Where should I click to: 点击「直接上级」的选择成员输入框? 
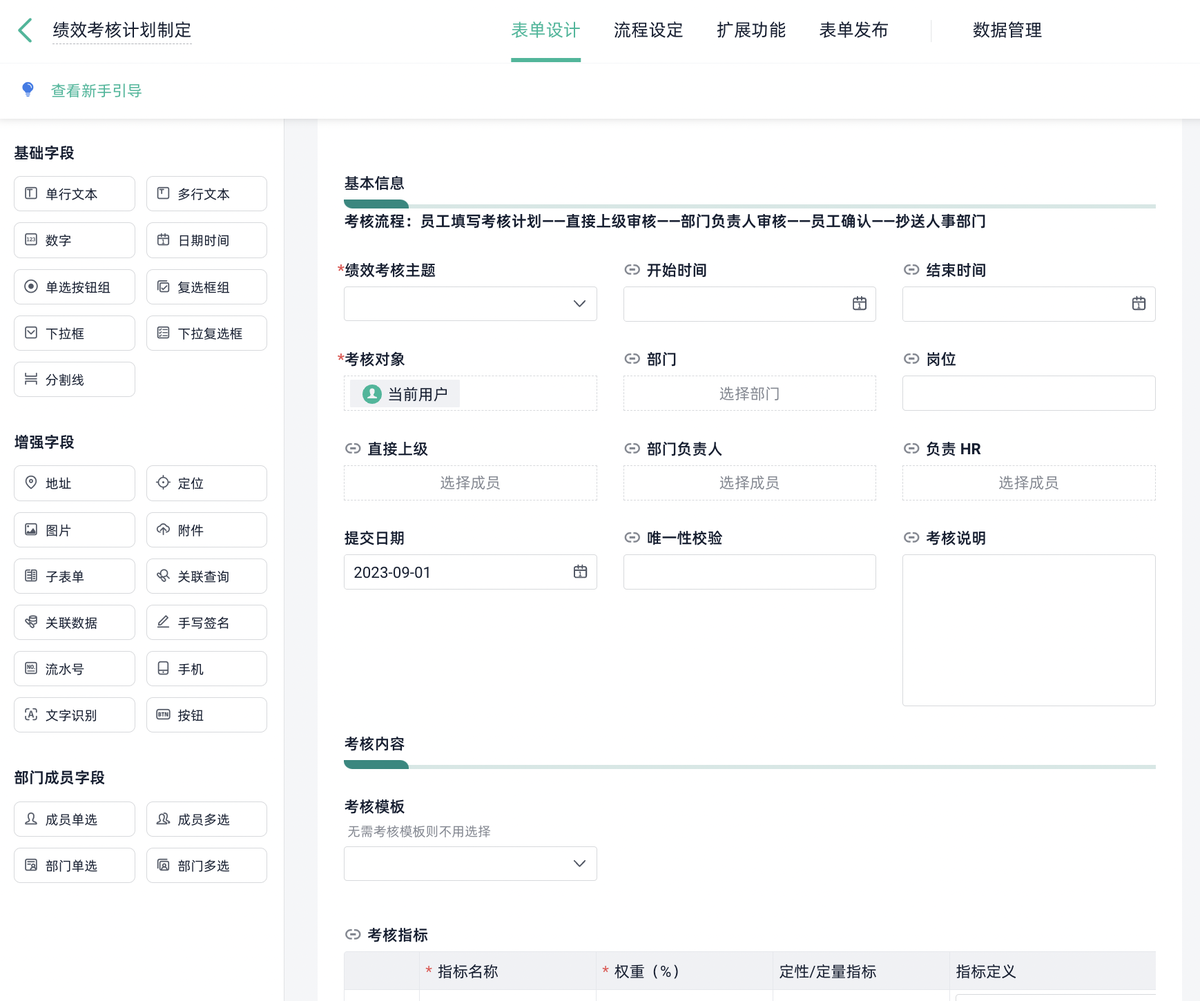point(470,482)
